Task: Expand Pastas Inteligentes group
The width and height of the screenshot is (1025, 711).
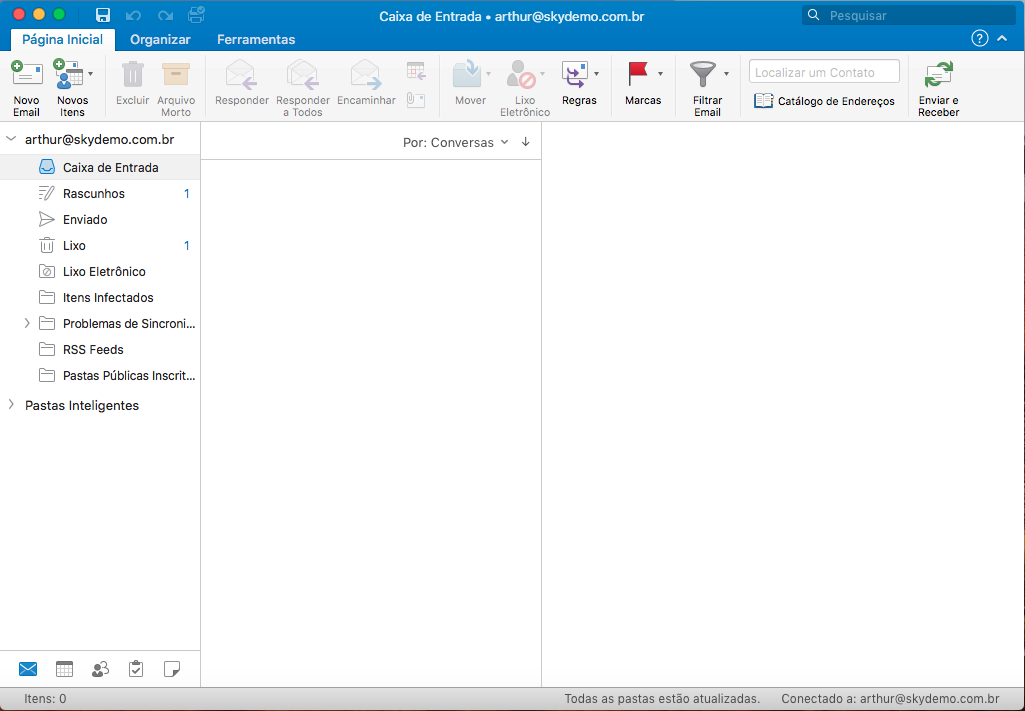Action: 11,405
